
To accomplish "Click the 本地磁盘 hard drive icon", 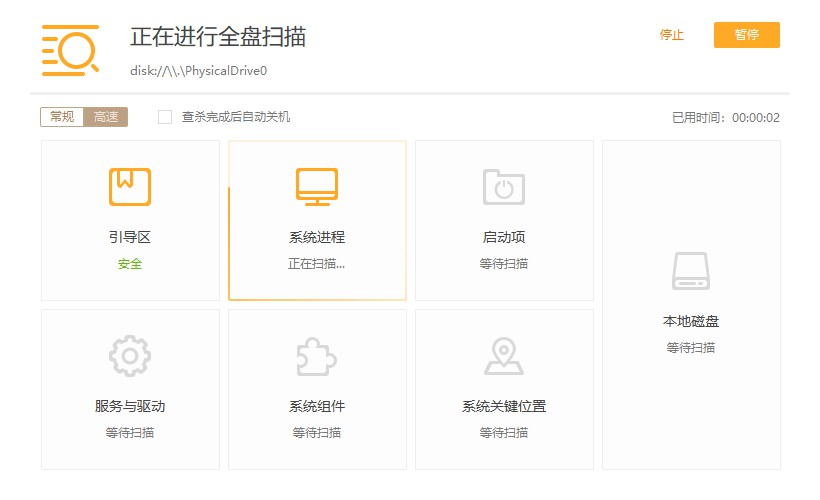I will [x=691, y=271].
